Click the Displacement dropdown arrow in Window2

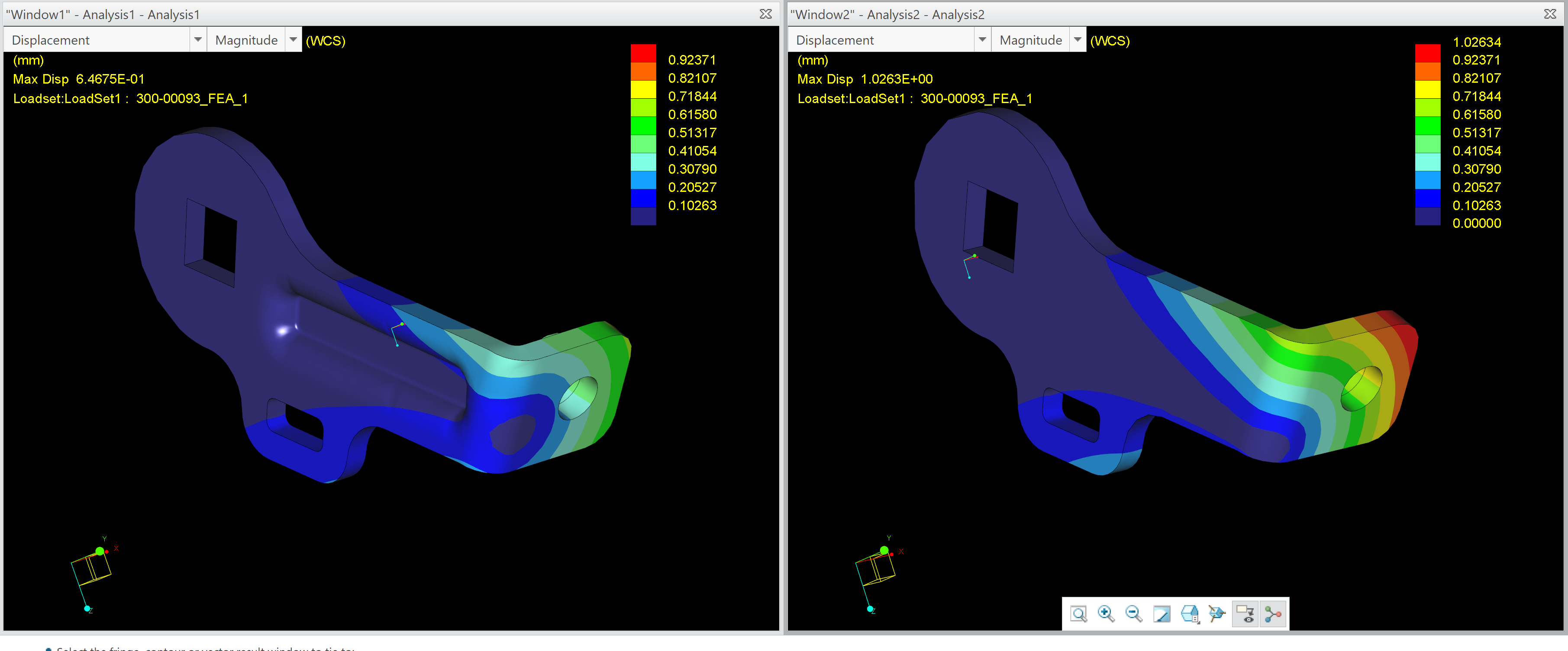click(x=982, y=40)
